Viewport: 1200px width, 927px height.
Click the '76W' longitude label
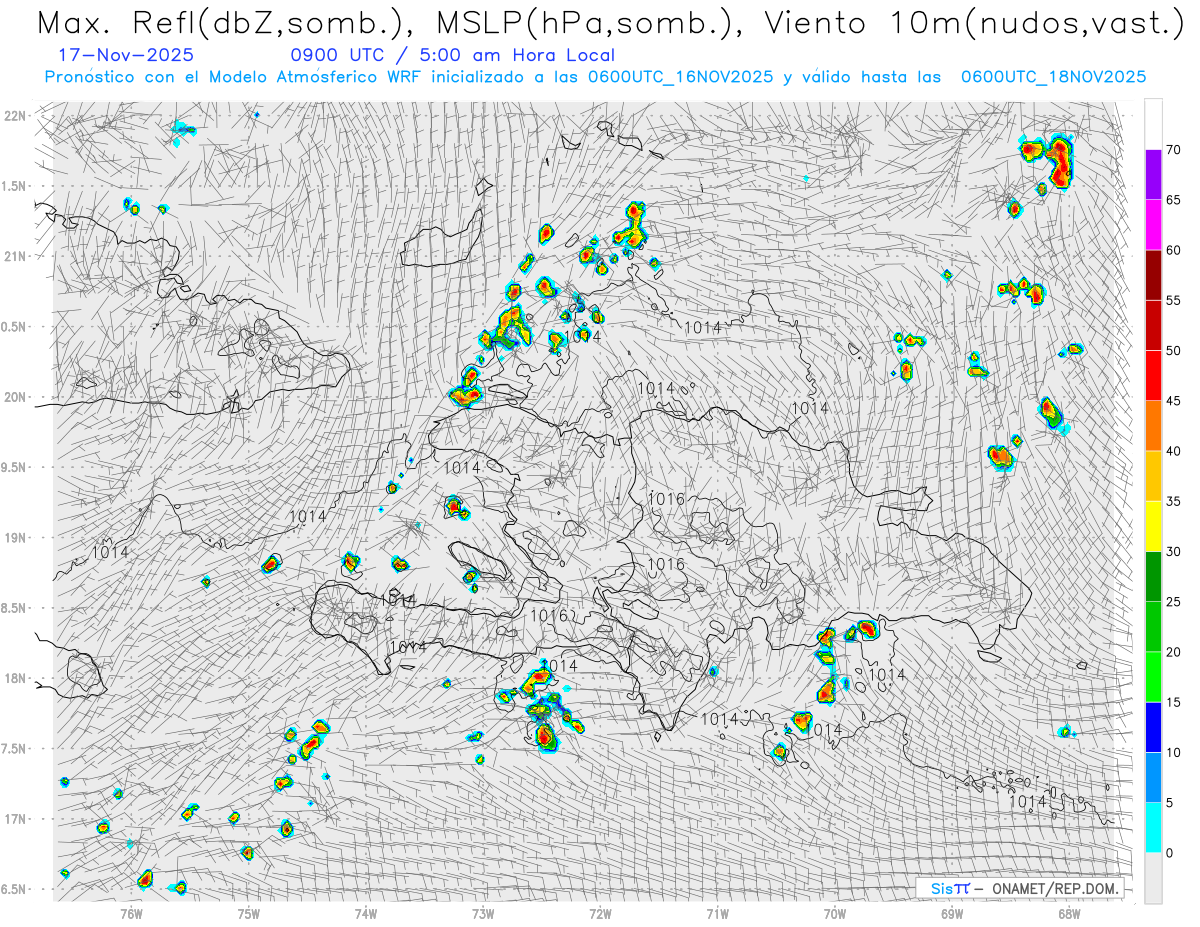tap(131, 913)
